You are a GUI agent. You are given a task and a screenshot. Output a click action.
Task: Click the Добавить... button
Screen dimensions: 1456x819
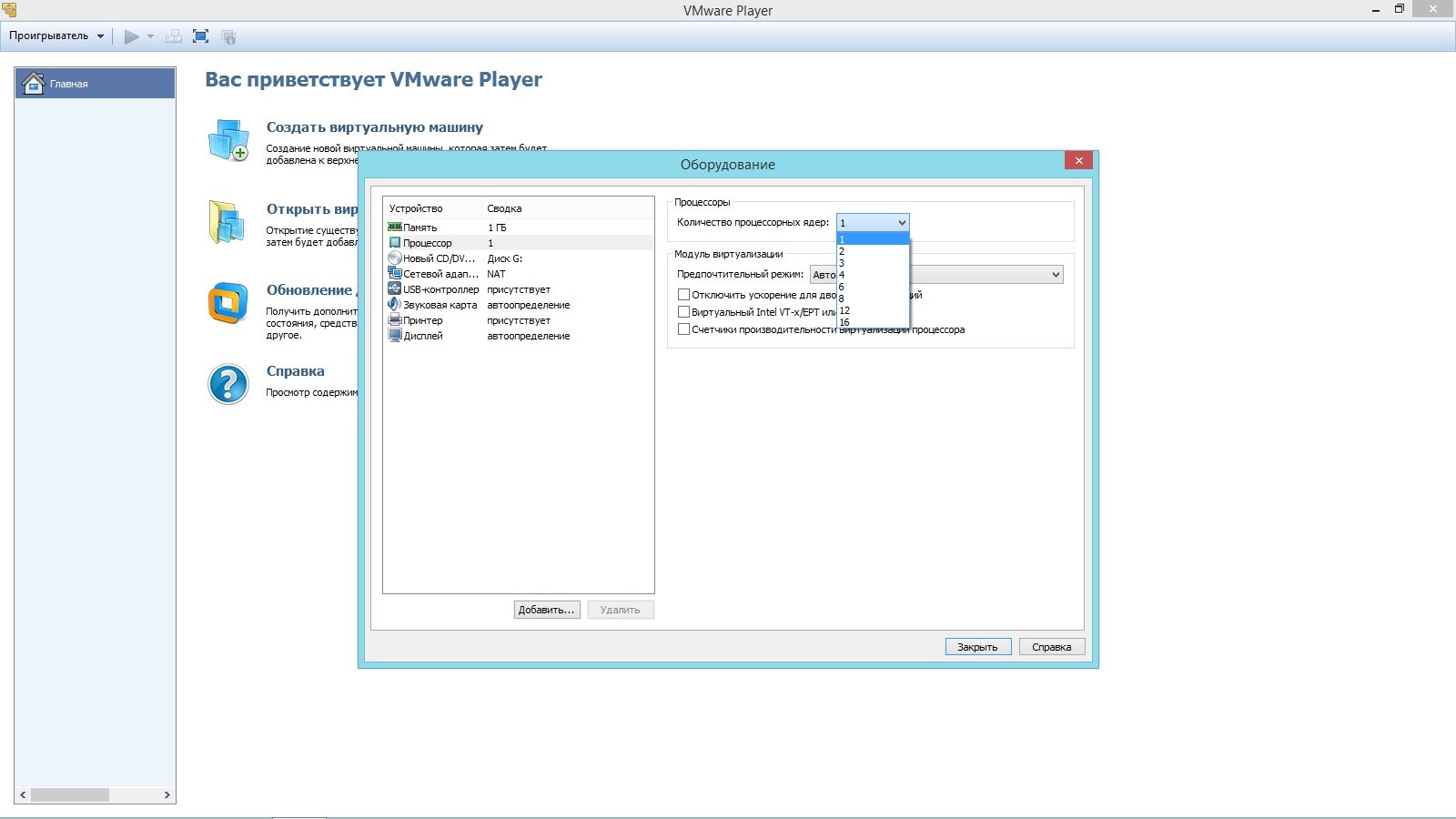pos(546,610)
